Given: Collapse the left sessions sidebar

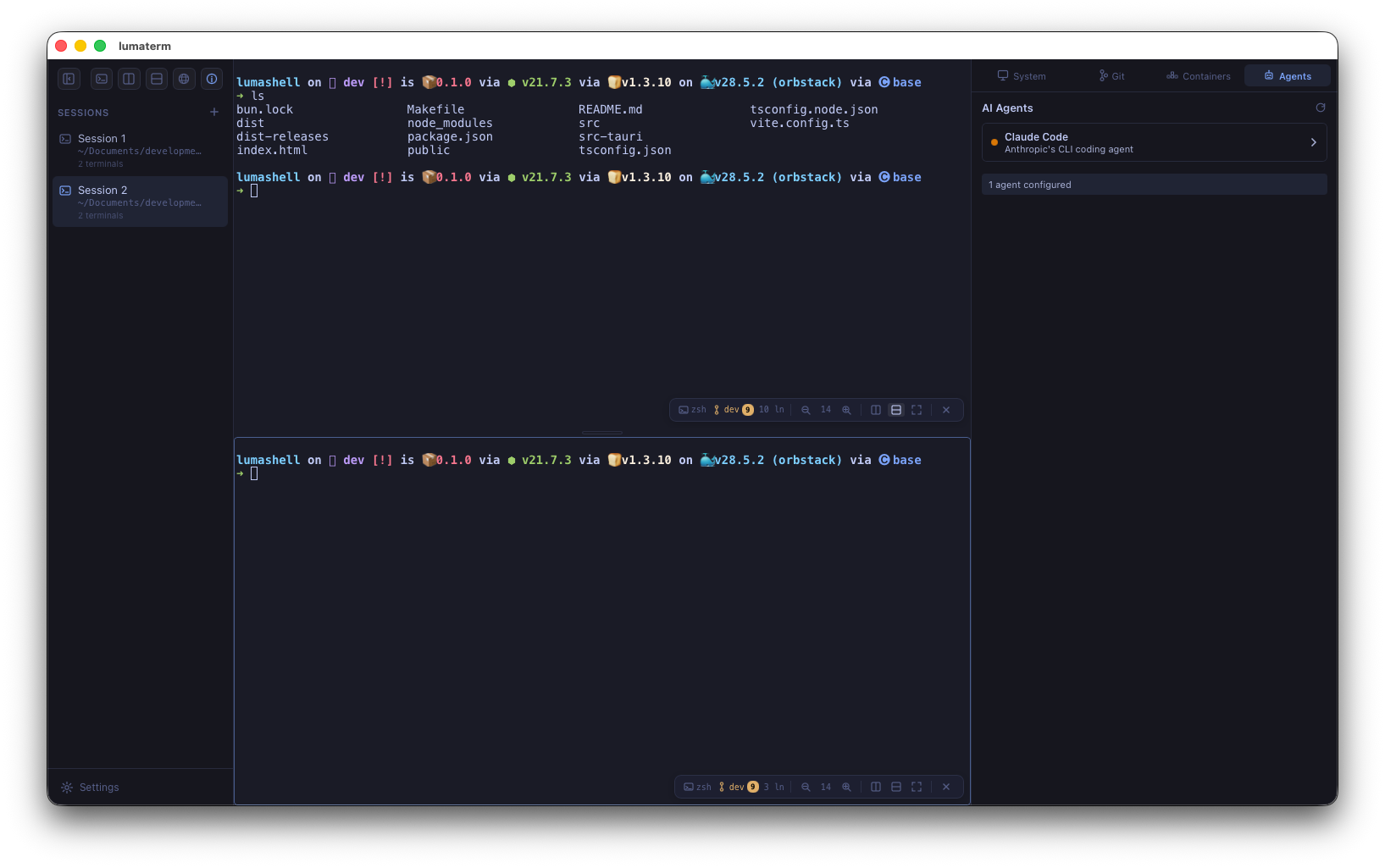Looking at the screenshot, I should tap(69, 79).
